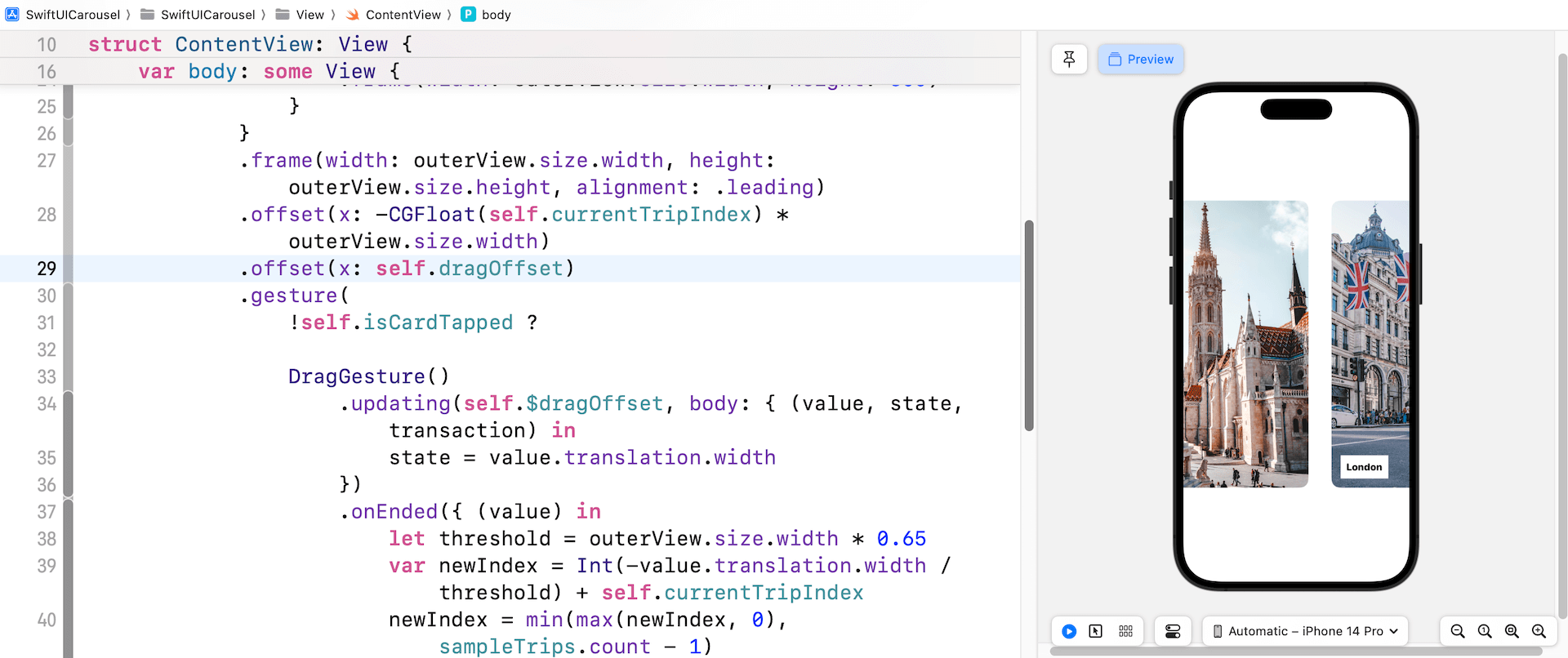The height and width of the screenshot is (658, 1568).
Task: Click the London card label
Action: click(1364, 467)
